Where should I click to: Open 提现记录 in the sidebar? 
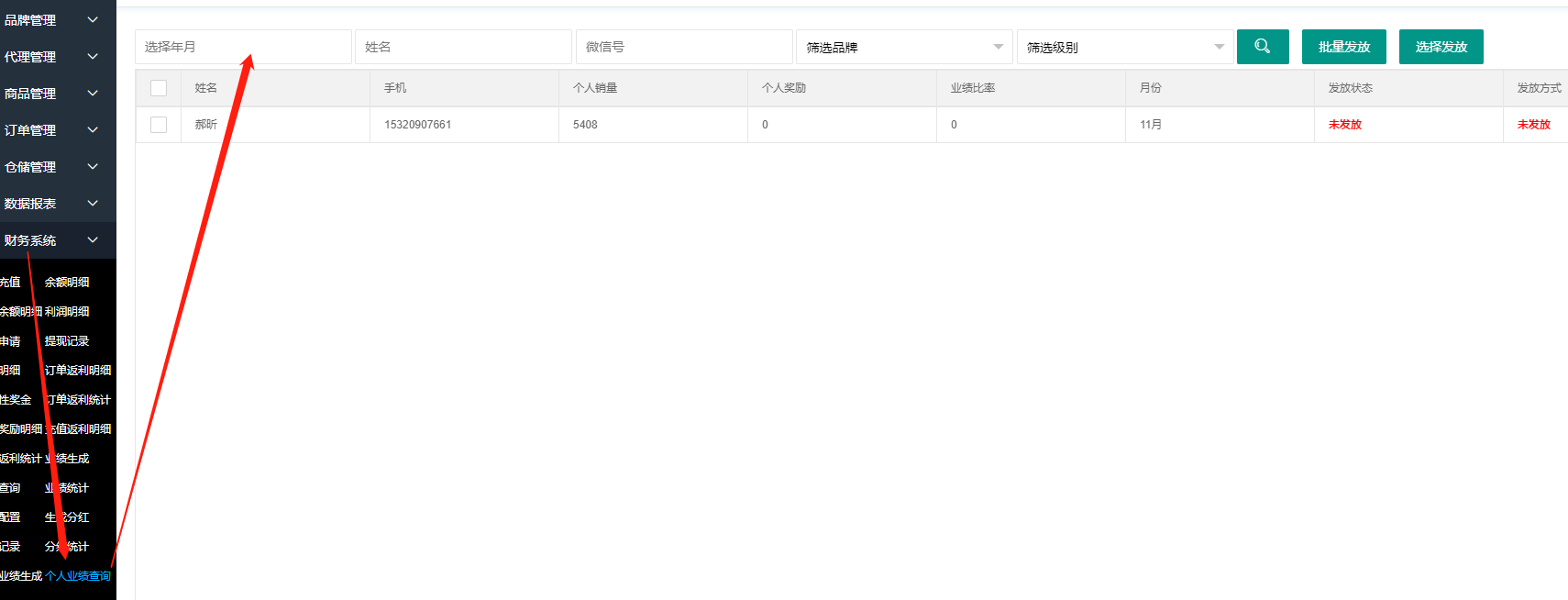tap(67, 341)
